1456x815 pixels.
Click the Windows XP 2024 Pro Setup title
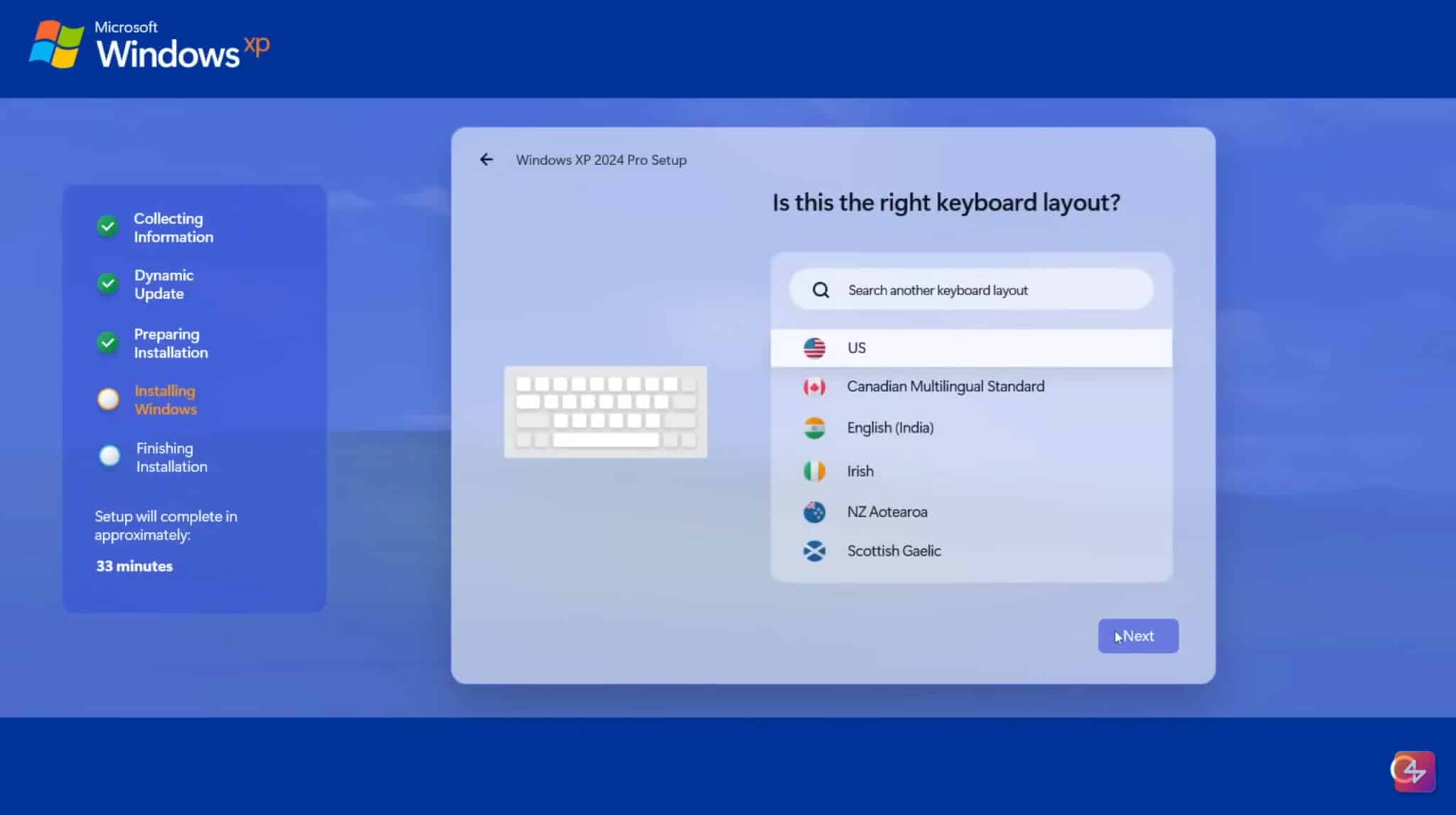(x=601, y=160)
